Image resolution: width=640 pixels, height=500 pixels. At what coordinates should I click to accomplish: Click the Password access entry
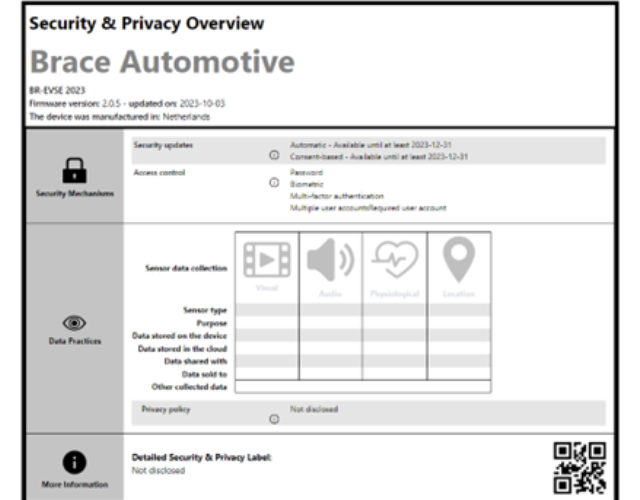pyautogui.click(x=307, y=172)
